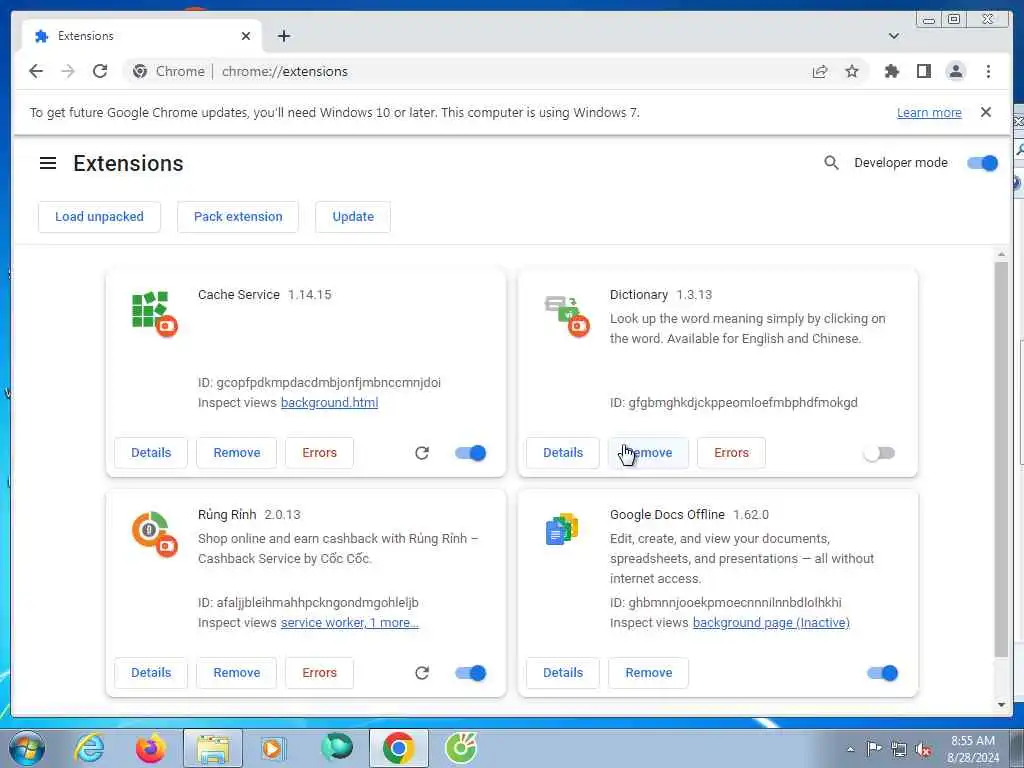Share this page via the share icon
1024x768 pixels.
pos(820,71)
